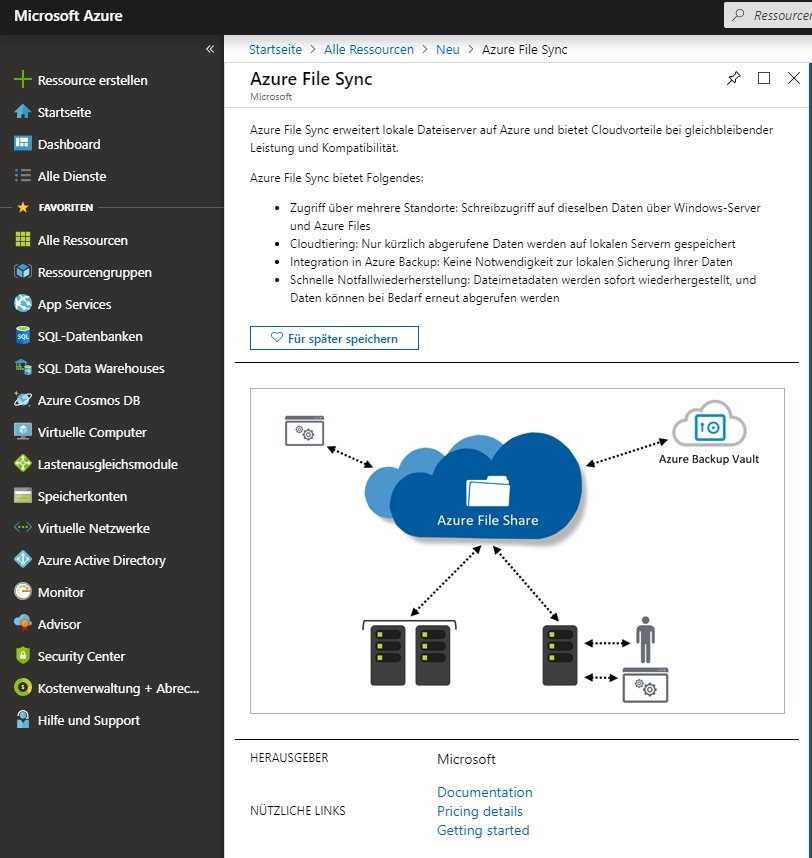View Pricing details for Azure File Sync
Image resolution: width=812 pixels, height=858 pixels.
click(477, 811)
